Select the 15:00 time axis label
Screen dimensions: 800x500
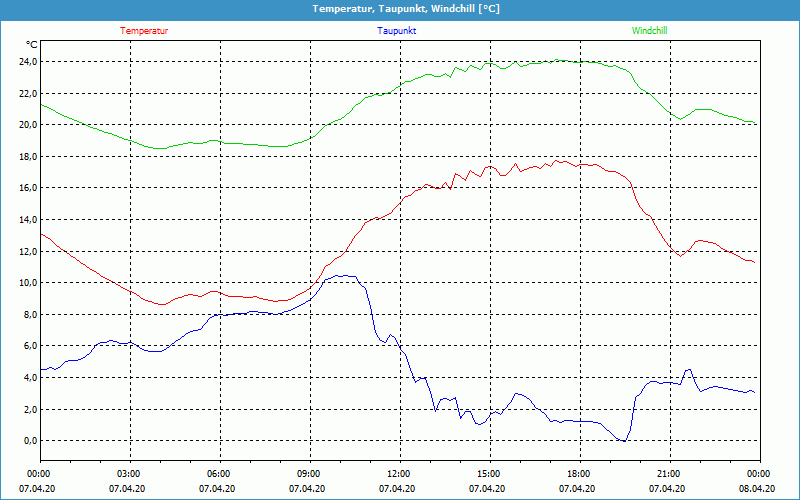(x=488, y=474)
